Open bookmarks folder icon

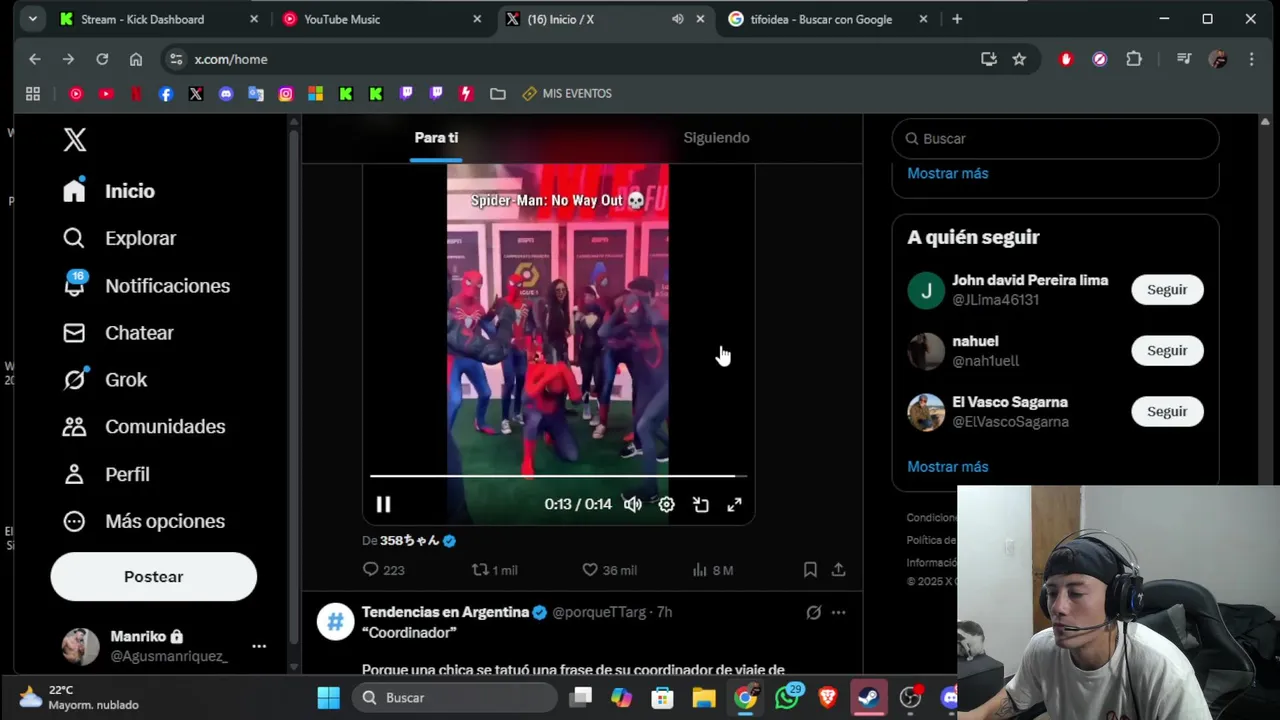pyautogui.click(x=498, y=94)
